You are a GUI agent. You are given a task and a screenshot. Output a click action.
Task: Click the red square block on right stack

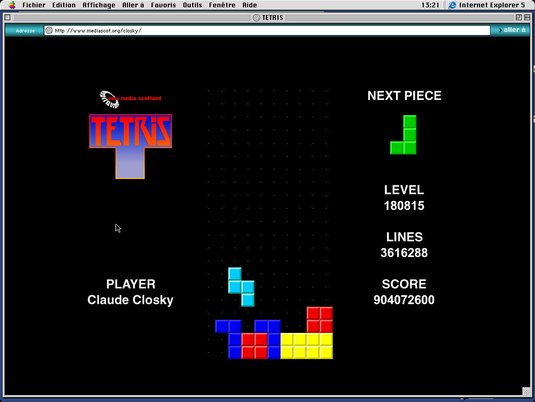coord(320,320)
